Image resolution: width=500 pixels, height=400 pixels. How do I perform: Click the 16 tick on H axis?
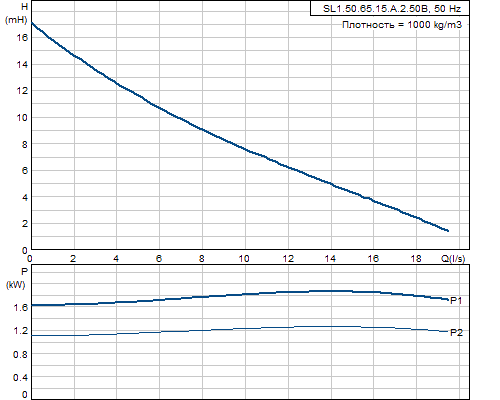click(23, 37)
